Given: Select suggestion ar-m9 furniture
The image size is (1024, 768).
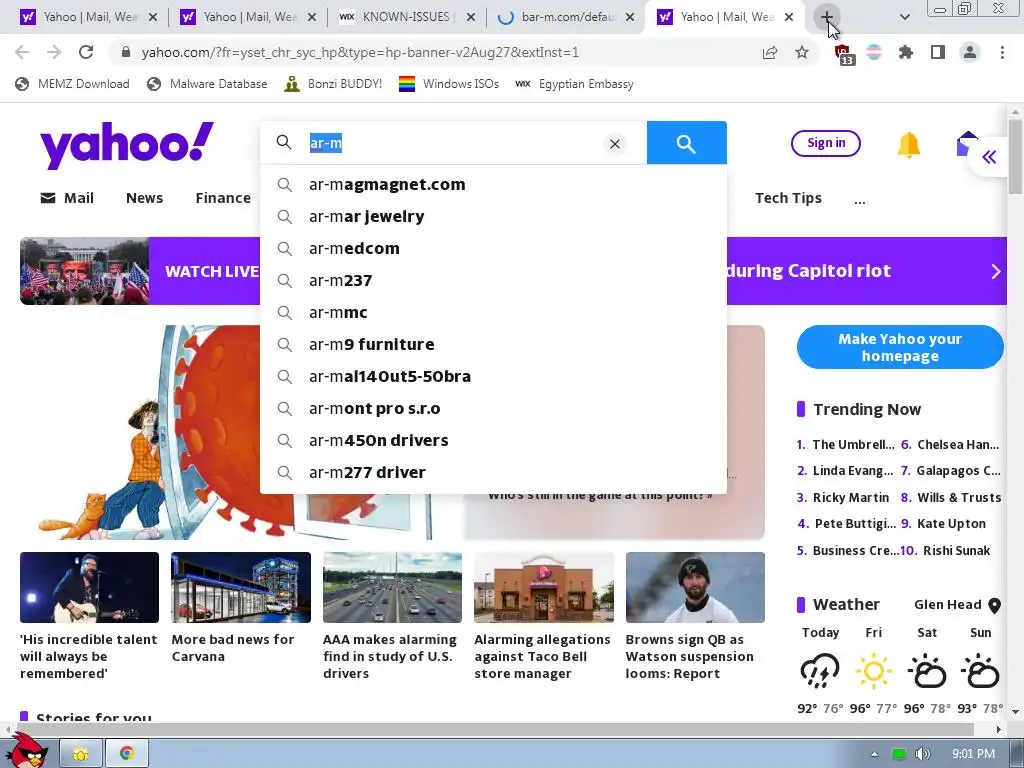Looking at the screenshot, I should click(493, 344).
